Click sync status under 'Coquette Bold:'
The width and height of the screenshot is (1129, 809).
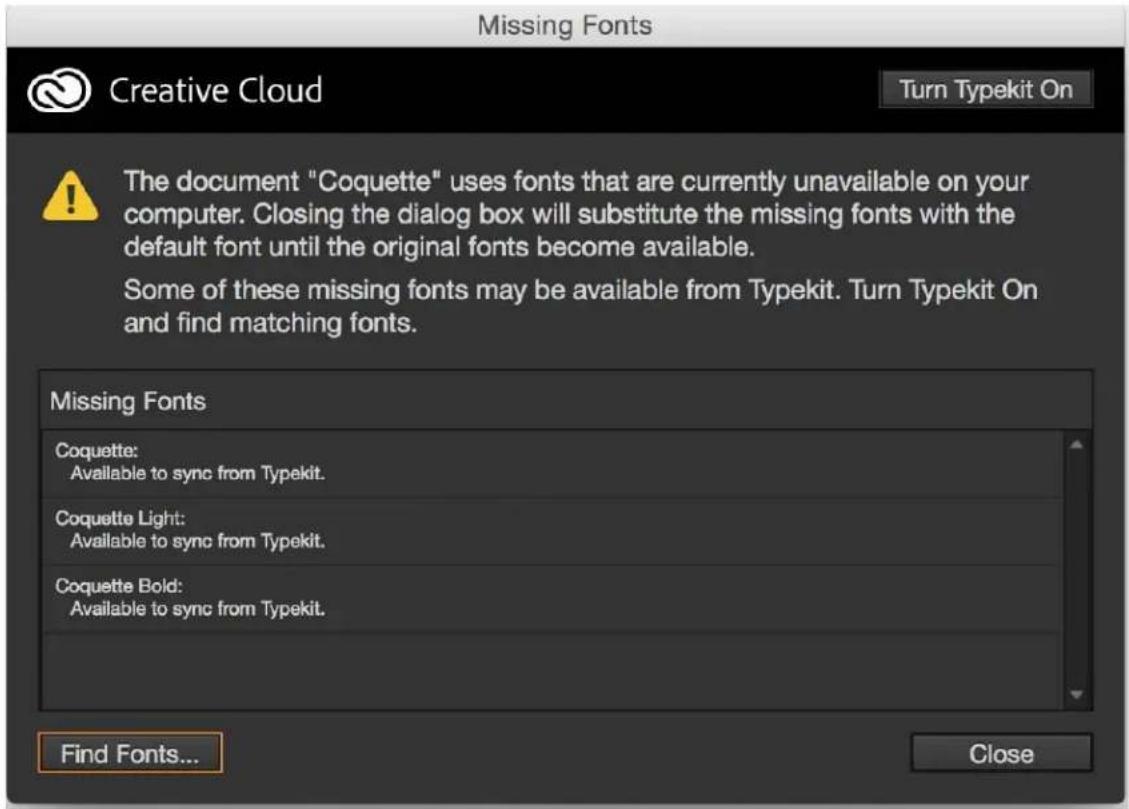[197, 609]
